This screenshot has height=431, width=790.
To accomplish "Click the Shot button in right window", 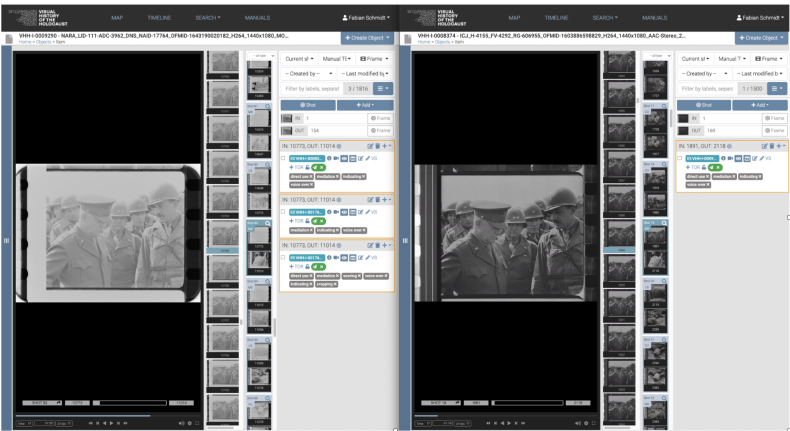I will 704,105.
